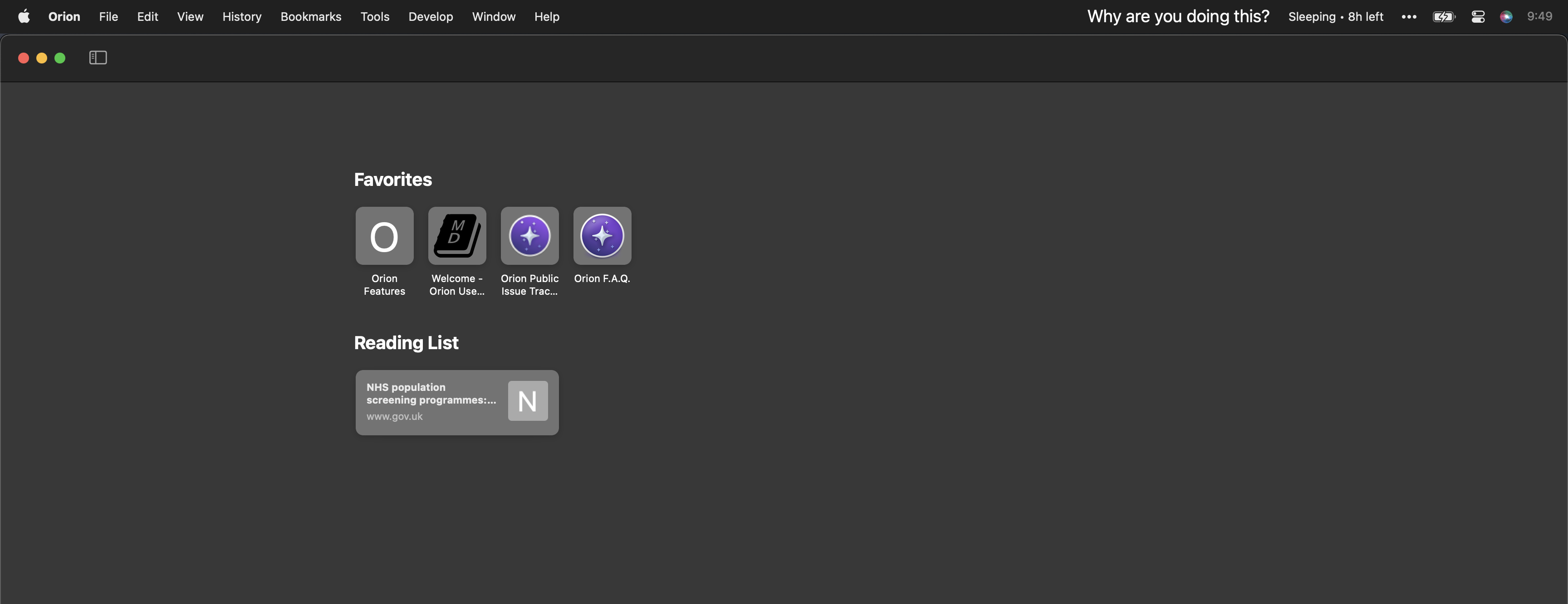Click the three dots menu bar item

pyautogui.click(x=1408, y=16)
